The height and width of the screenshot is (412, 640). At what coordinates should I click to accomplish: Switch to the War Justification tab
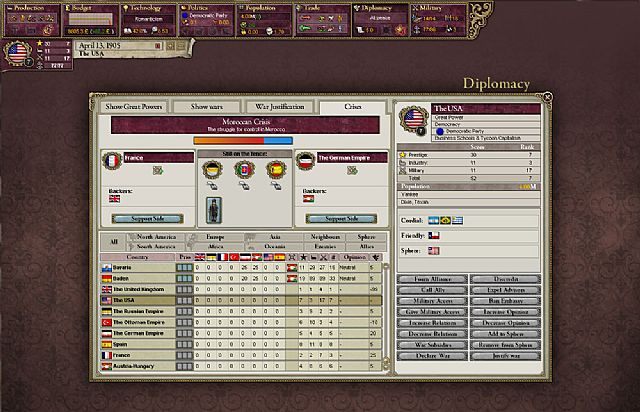280,107
